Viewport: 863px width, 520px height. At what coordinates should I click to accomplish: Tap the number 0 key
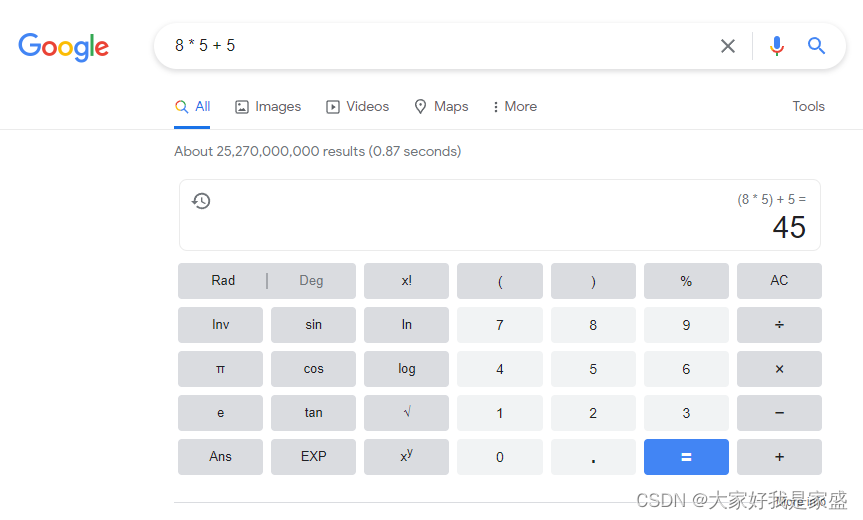pos(500,457)
